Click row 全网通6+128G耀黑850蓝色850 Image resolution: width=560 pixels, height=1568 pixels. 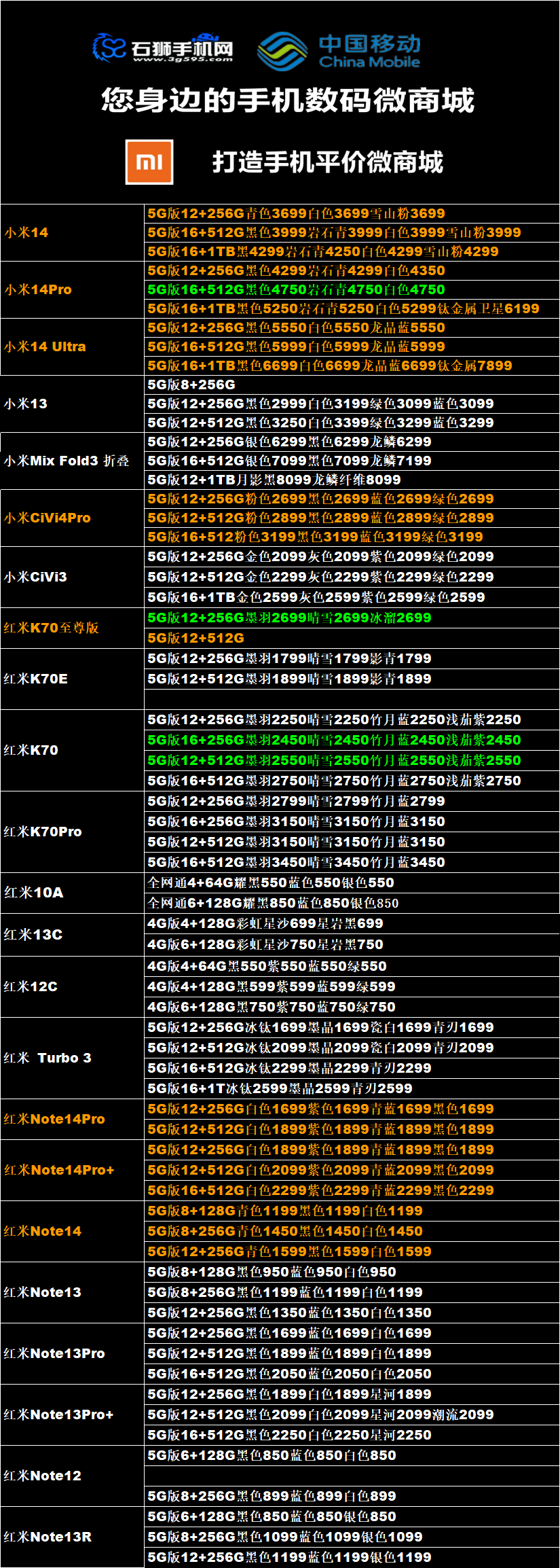pos(352,903)
